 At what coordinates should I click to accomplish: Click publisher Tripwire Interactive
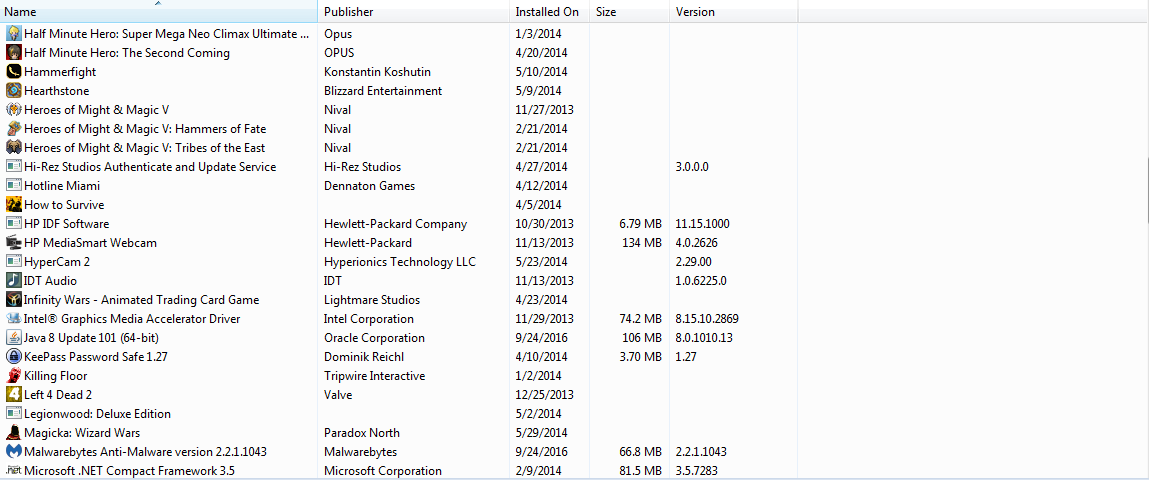point(374,376)
